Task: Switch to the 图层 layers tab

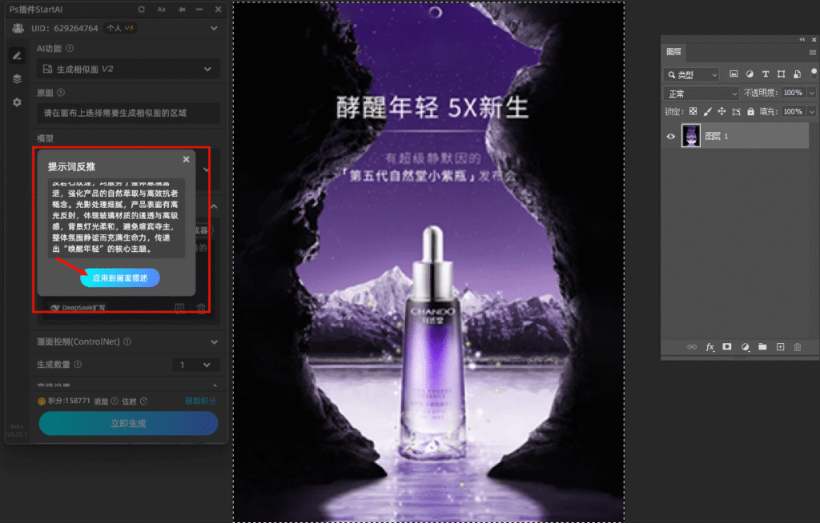Action: click(674, 51)
